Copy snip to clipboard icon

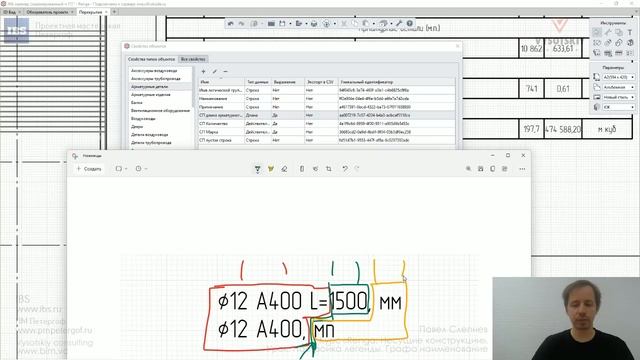(493, 169)
